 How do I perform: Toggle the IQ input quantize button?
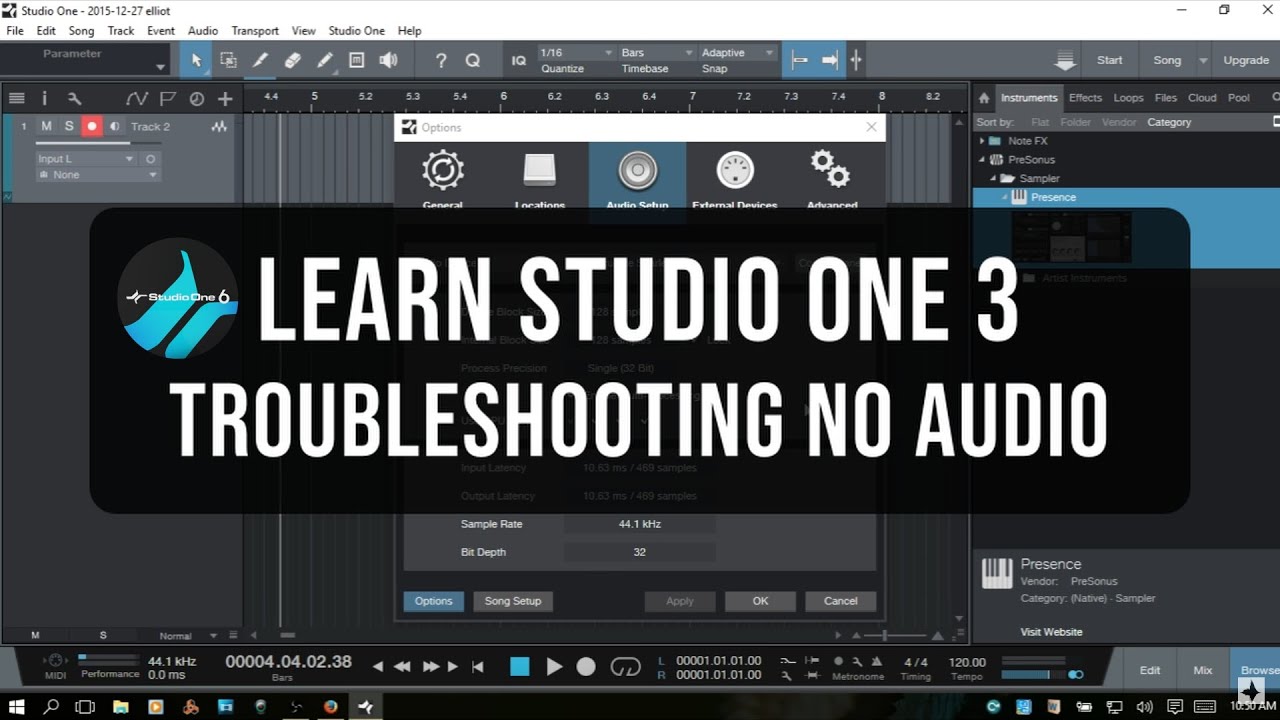pos(519,60)
